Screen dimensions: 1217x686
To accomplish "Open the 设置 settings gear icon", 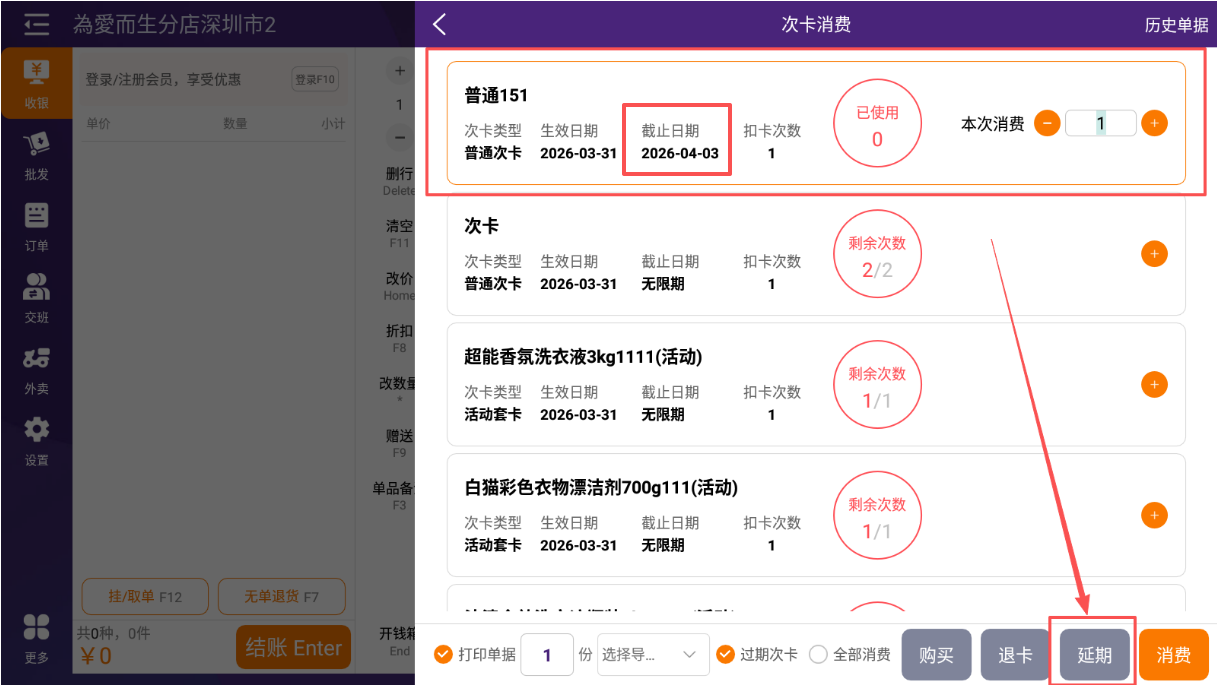I will tap(36, 442).
